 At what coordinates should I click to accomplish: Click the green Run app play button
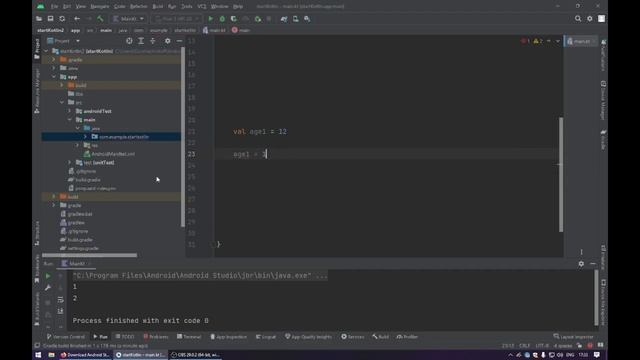tap(211, 19)
